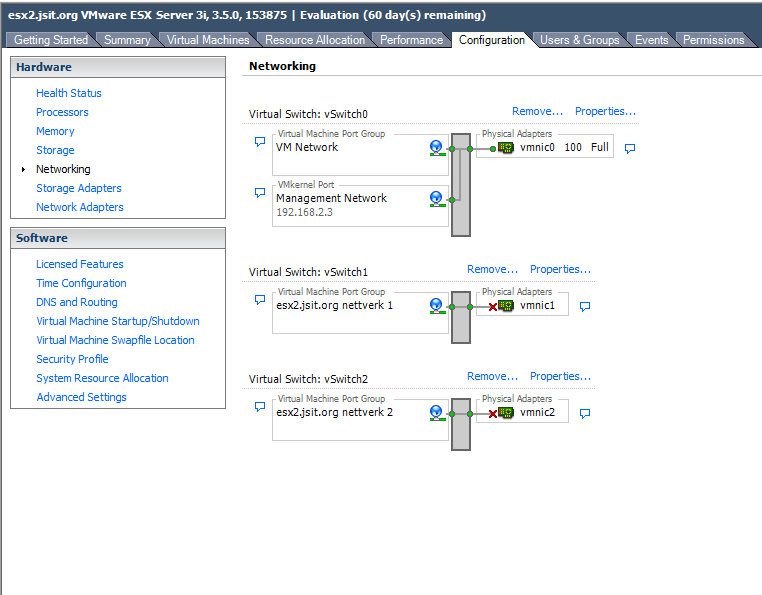This screenshot has height=595, width=762.
Task: Click the info bubble right of vmnic1
Action: 585,306
